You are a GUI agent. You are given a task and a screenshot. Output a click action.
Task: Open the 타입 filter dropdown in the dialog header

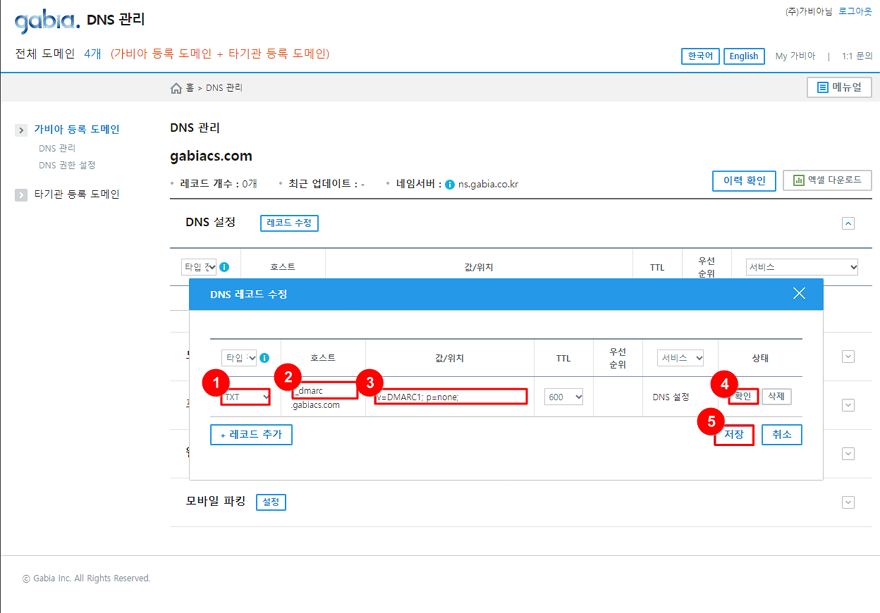pos(239,358)
